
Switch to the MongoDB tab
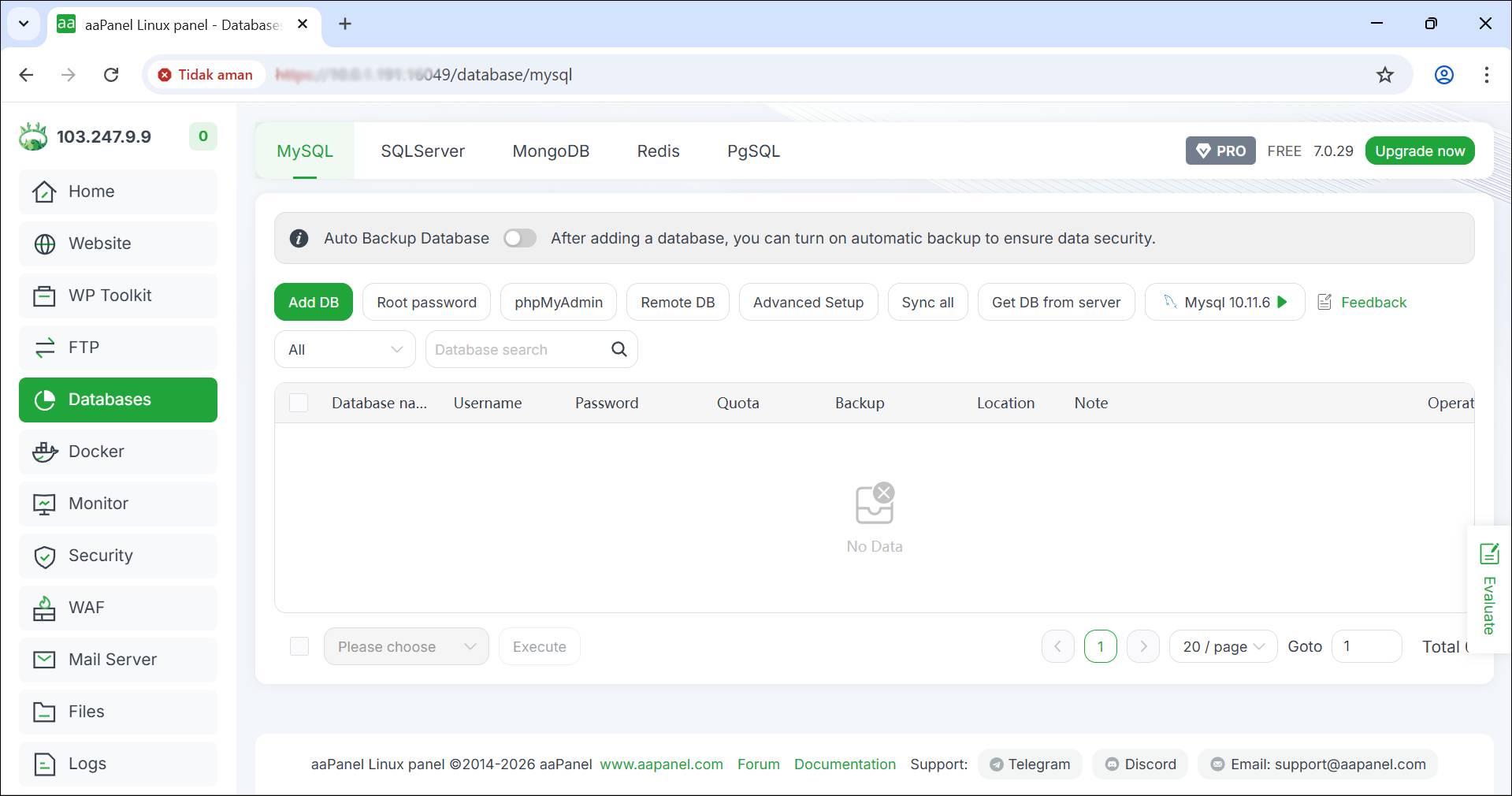click(551, 151)
